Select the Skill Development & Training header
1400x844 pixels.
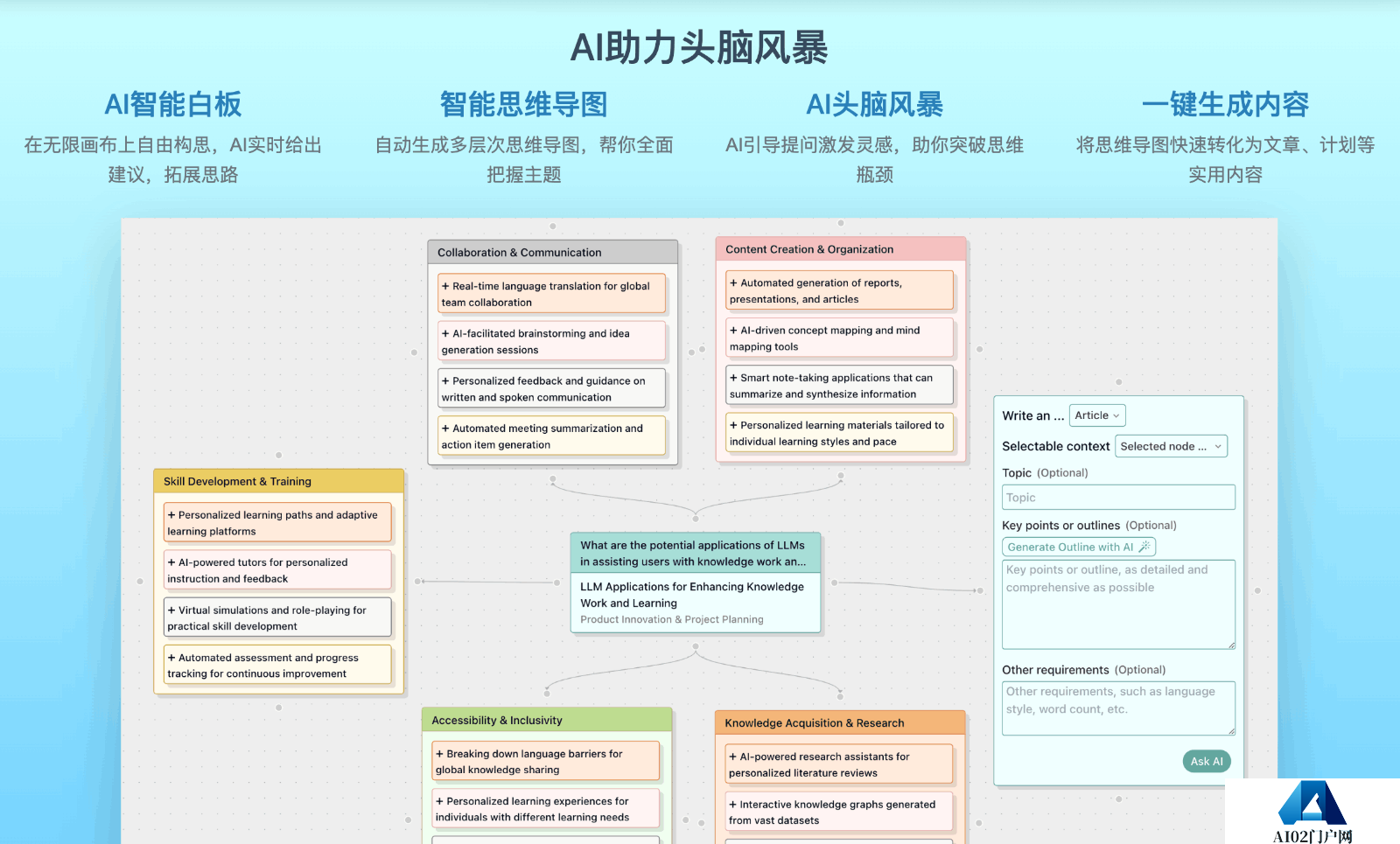click(279, 481)
